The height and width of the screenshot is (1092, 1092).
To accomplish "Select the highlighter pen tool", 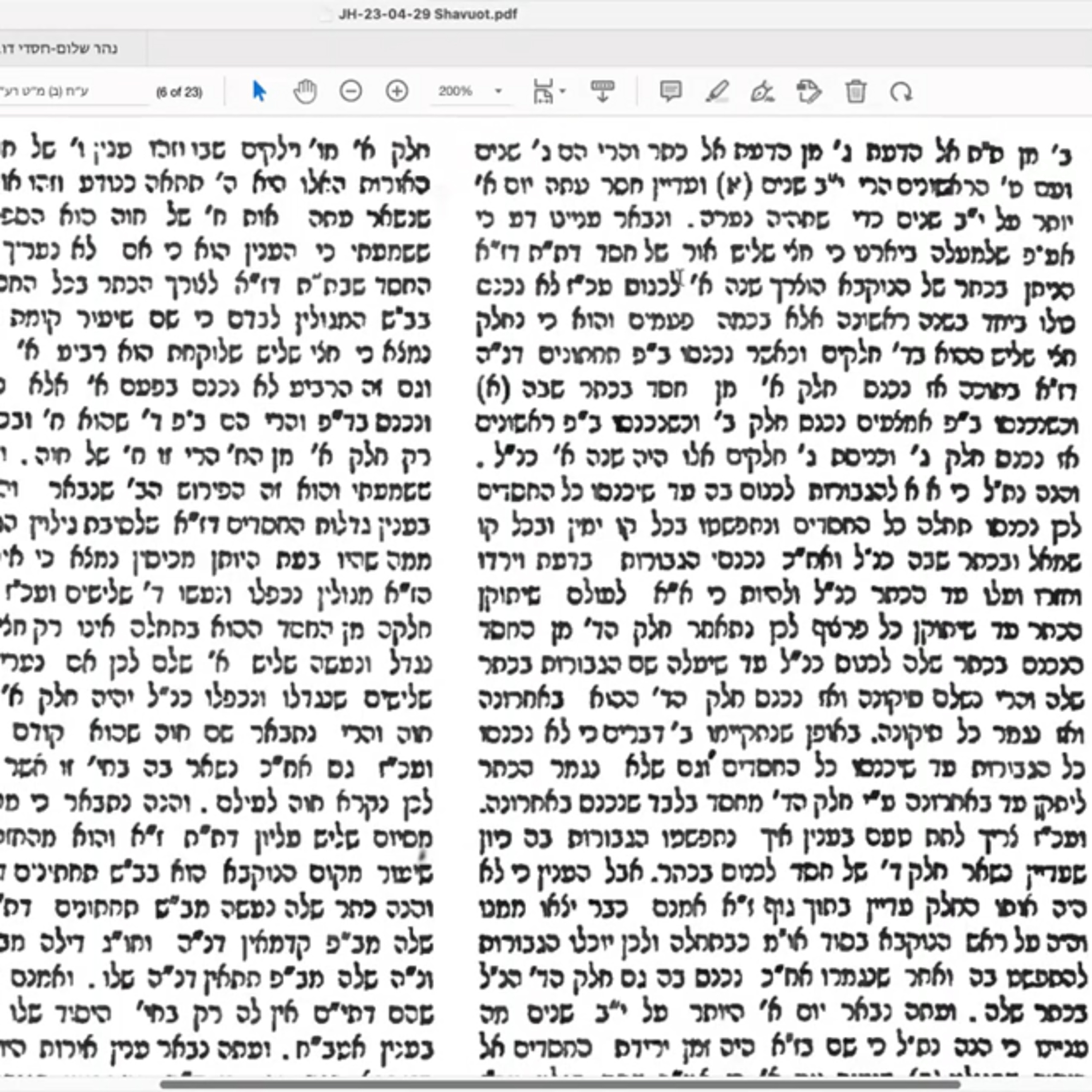I will [717, 91].
